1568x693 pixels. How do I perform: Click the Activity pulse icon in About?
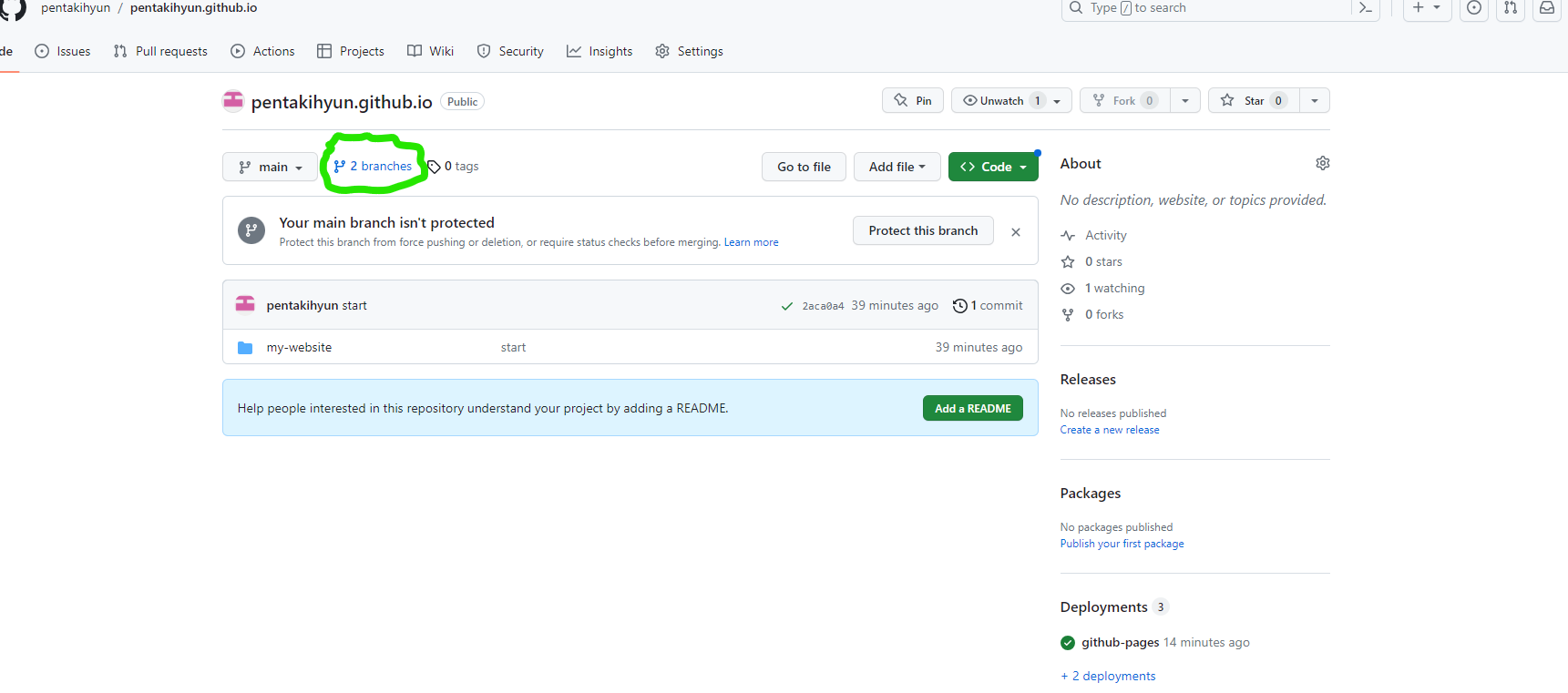coord(1068,236)
